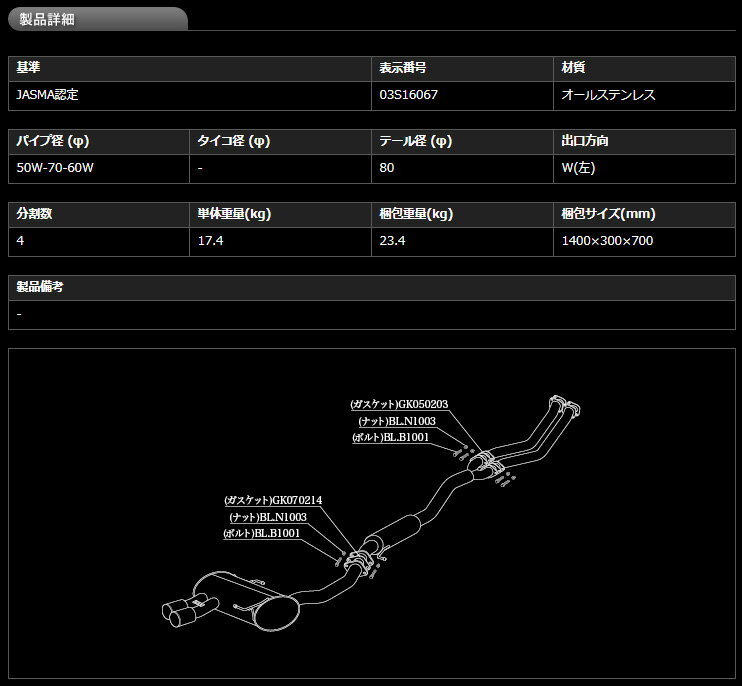Image resolution: width=742 pixels, height=686 pixels.
Task: Click the オールステンレス material value
Action: pyautogui.click(x=609, y=95)
